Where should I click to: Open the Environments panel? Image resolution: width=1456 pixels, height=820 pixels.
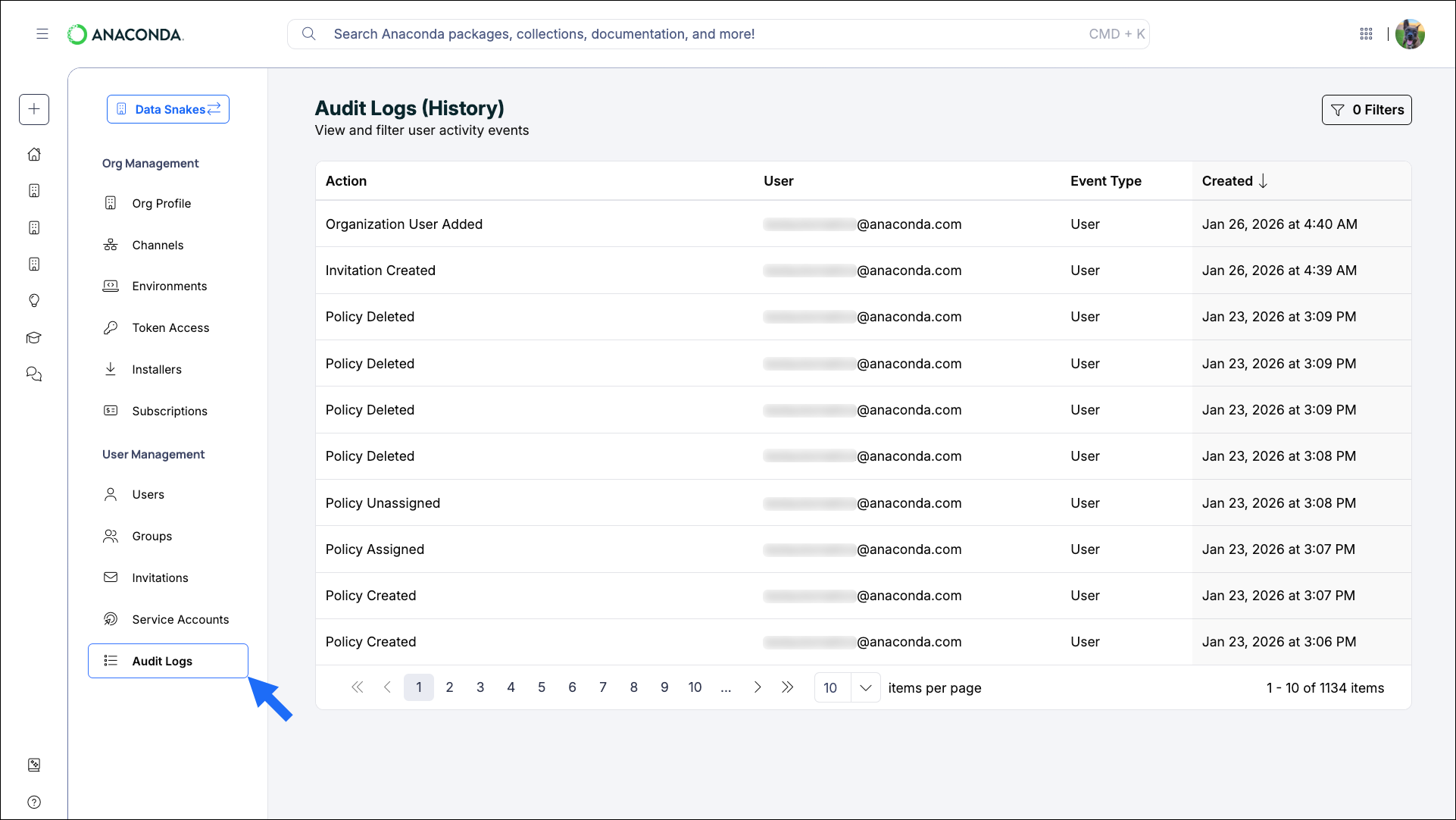coord(169,286)
